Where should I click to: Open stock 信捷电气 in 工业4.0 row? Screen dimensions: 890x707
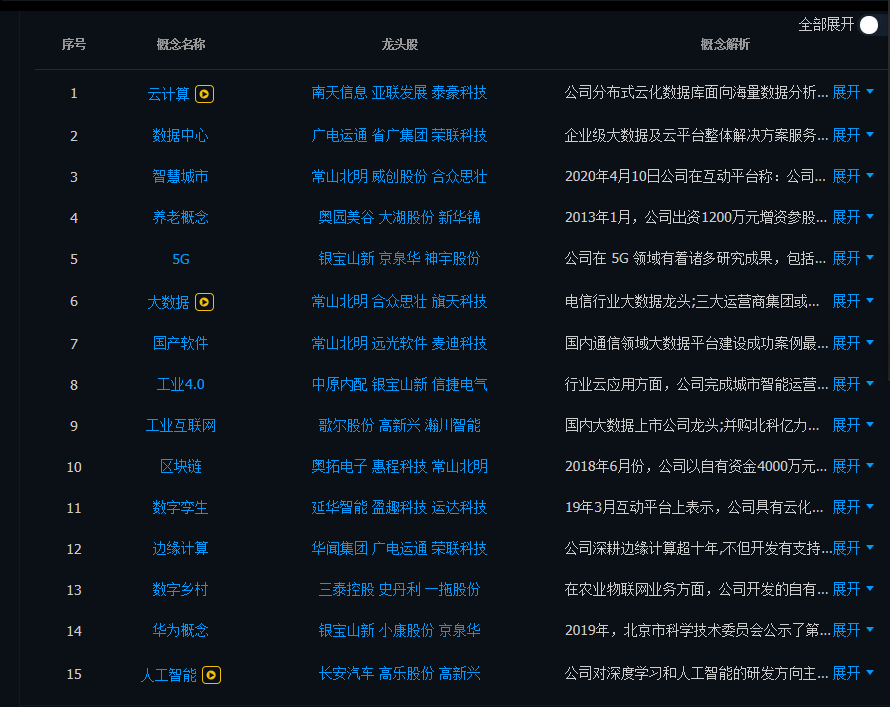point(459,384)
